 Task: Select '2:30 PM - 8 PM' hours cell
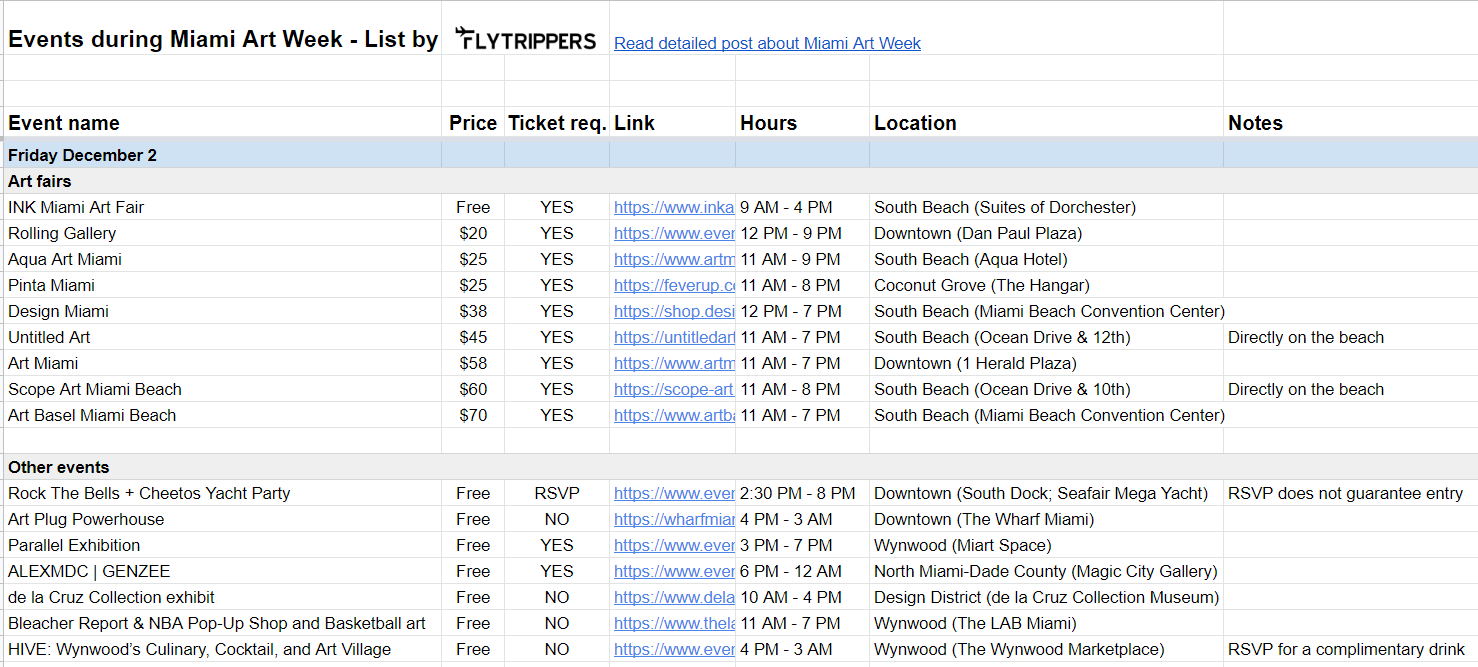[x=802, y=493]
